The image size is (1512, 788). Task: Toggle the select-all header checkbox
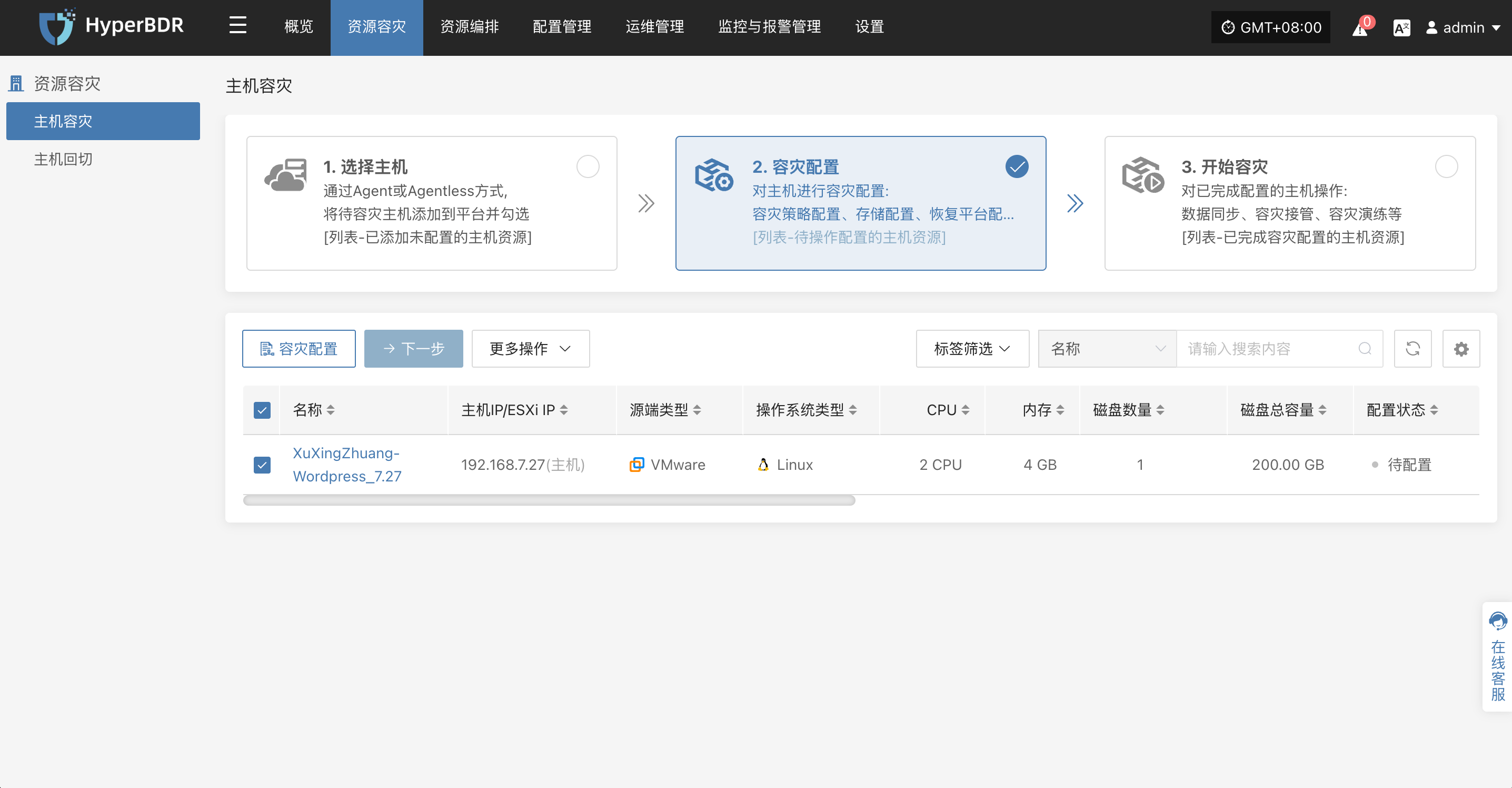pos(262,410)
